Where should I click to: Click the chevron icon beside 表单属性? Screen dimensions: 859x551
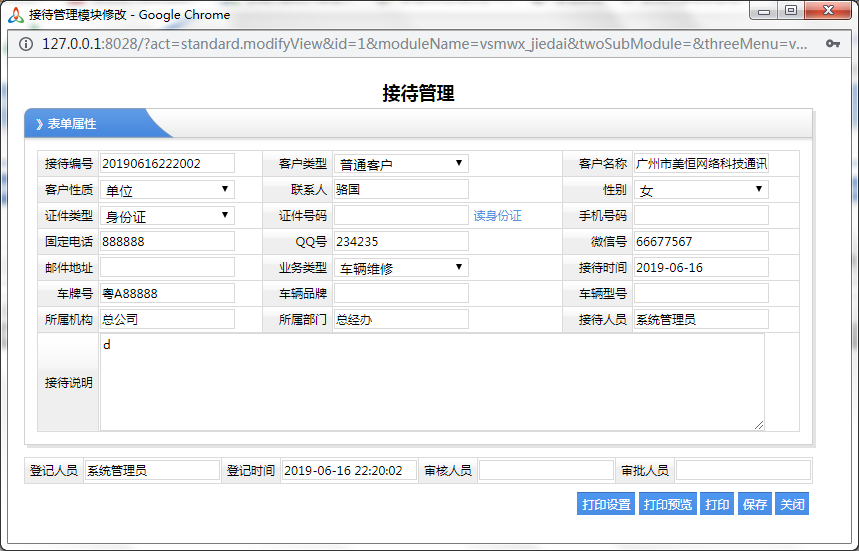(39, 124)
